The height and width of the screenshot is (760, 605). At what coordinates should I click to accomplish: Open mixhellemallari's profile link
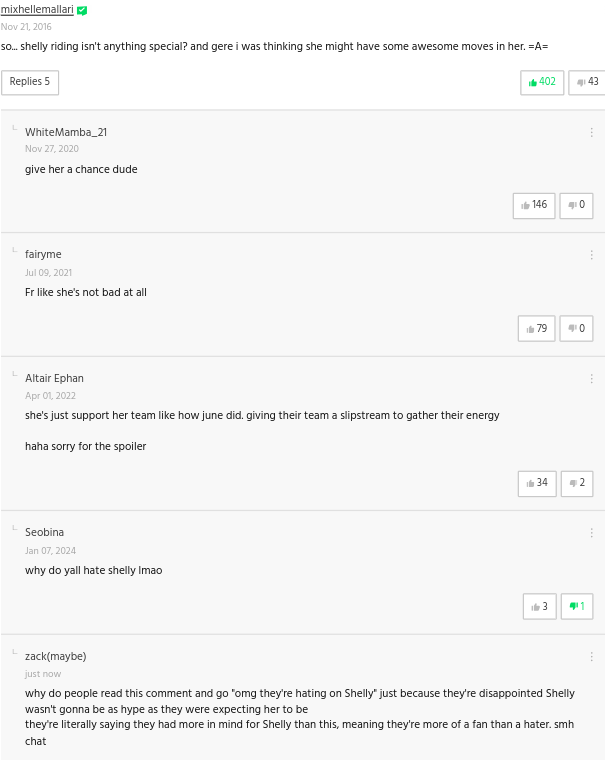[37, 9]
